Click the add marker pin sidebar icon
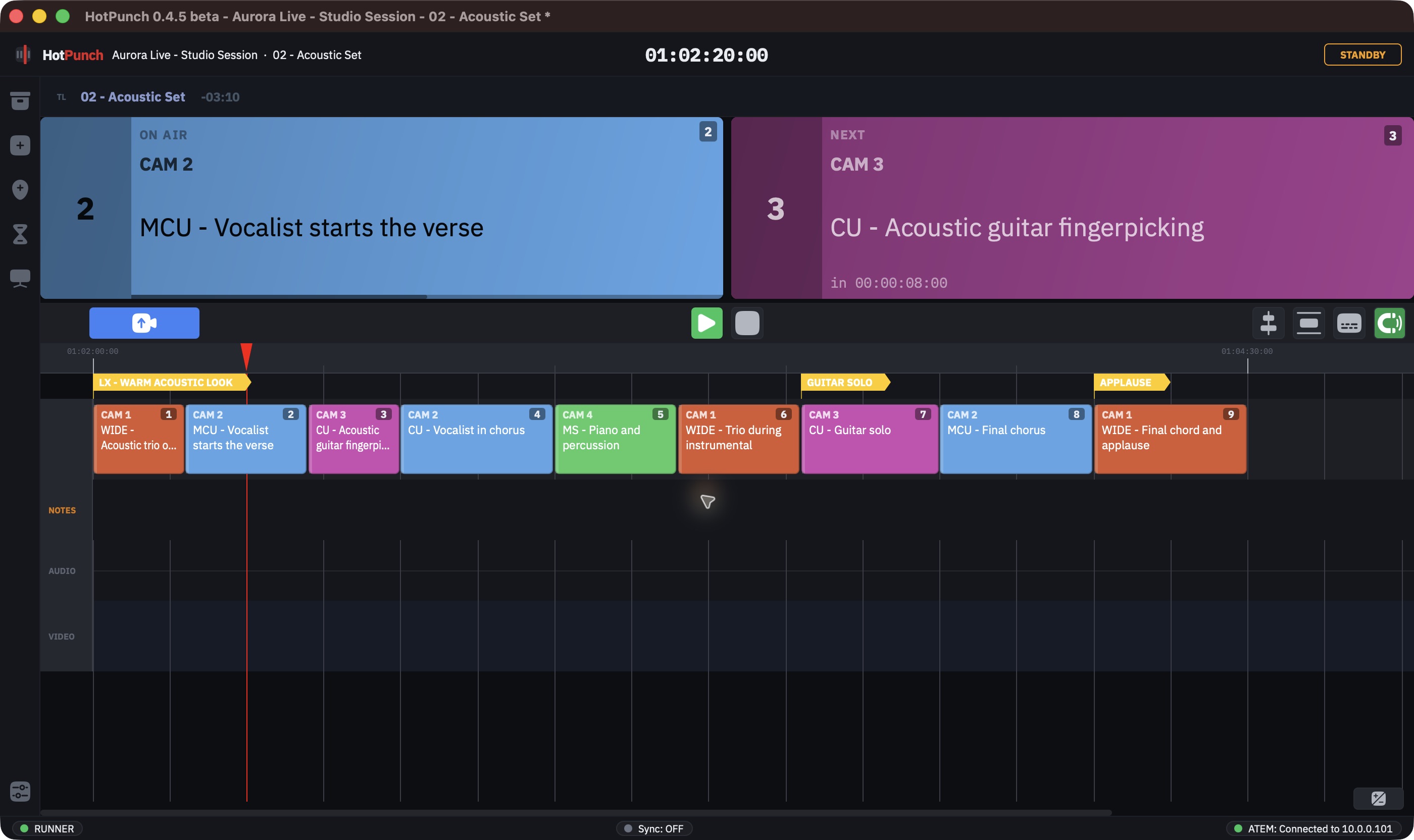Screen dimensions: 1414x840 tap(20, 189)
